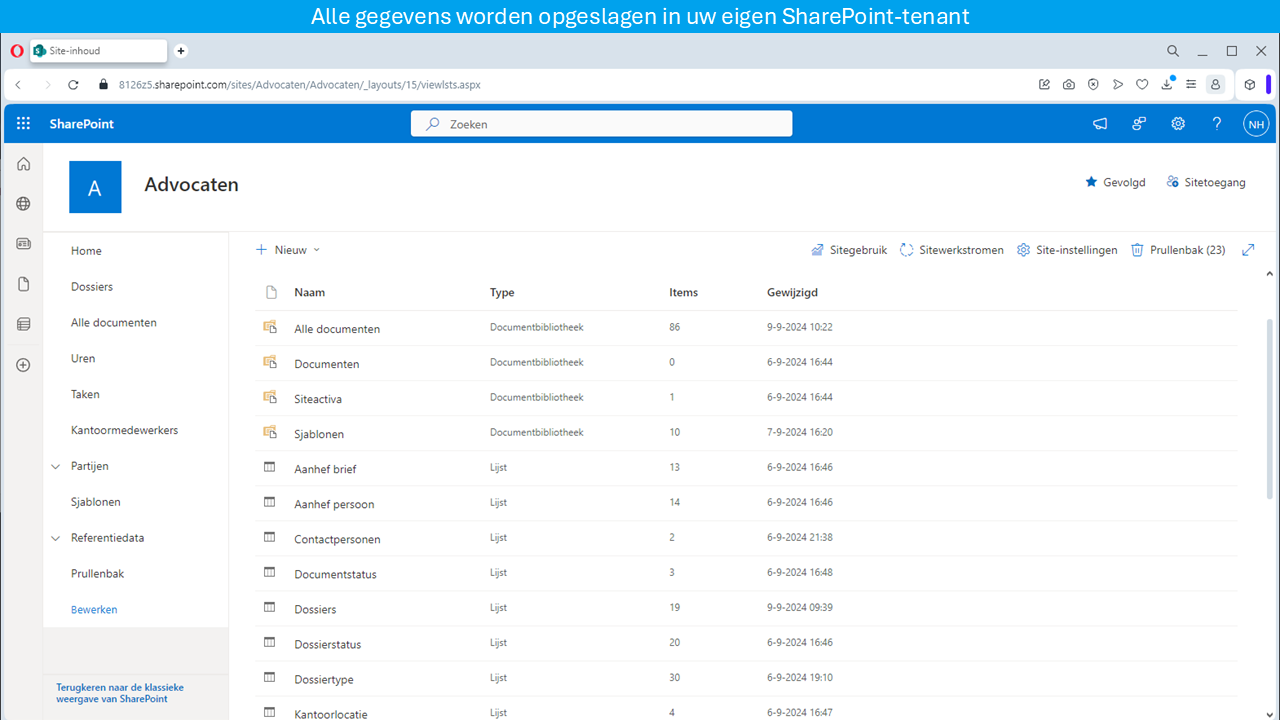Open the Contactpersonen list
This screenshot has height=720, width=1280.
point(337,539)
